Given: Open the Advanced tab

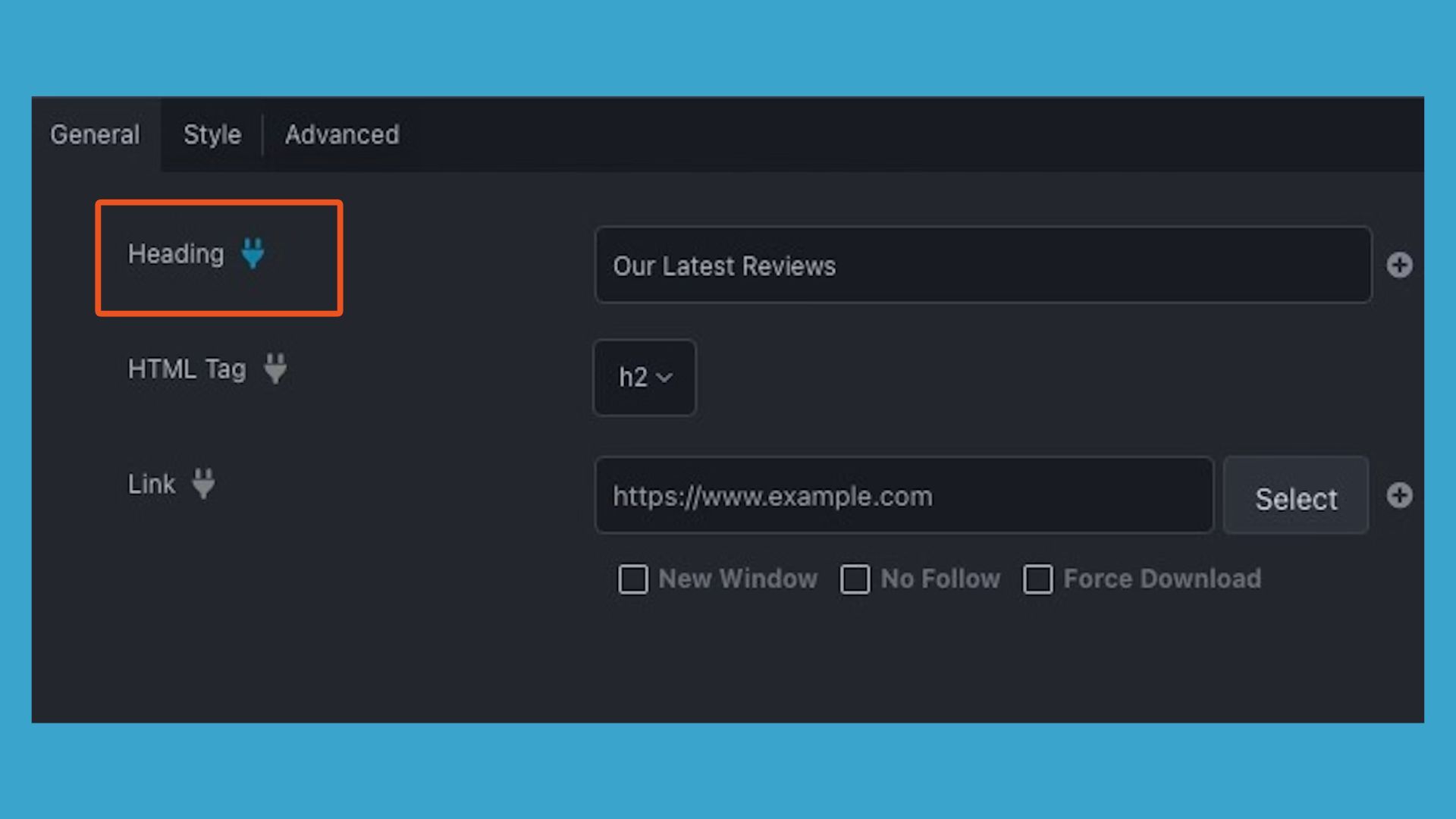Looking at the screenshot, I should pos(342,135).
